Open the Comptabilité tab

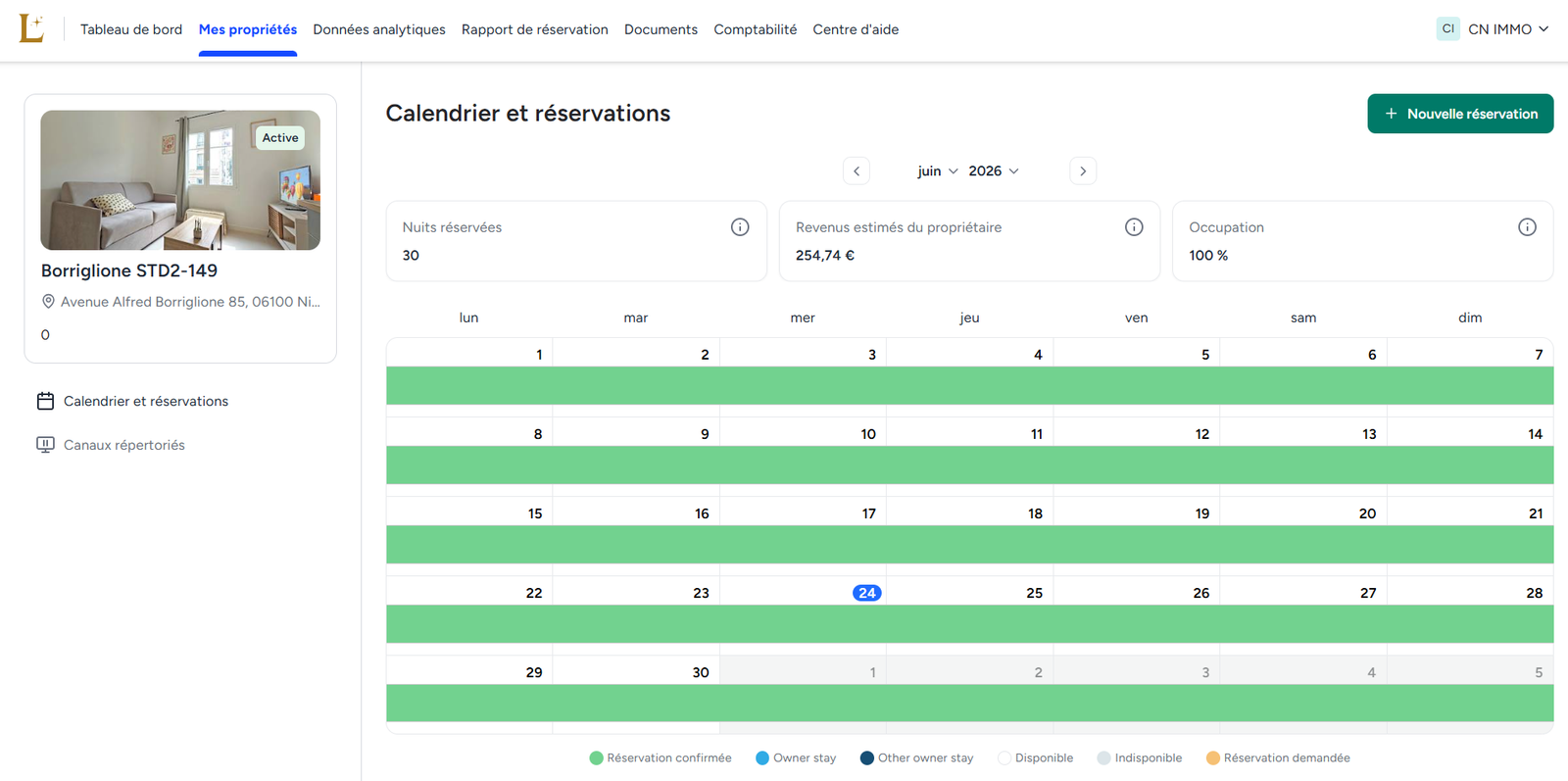pyautogui.click(x=756, y=29)
